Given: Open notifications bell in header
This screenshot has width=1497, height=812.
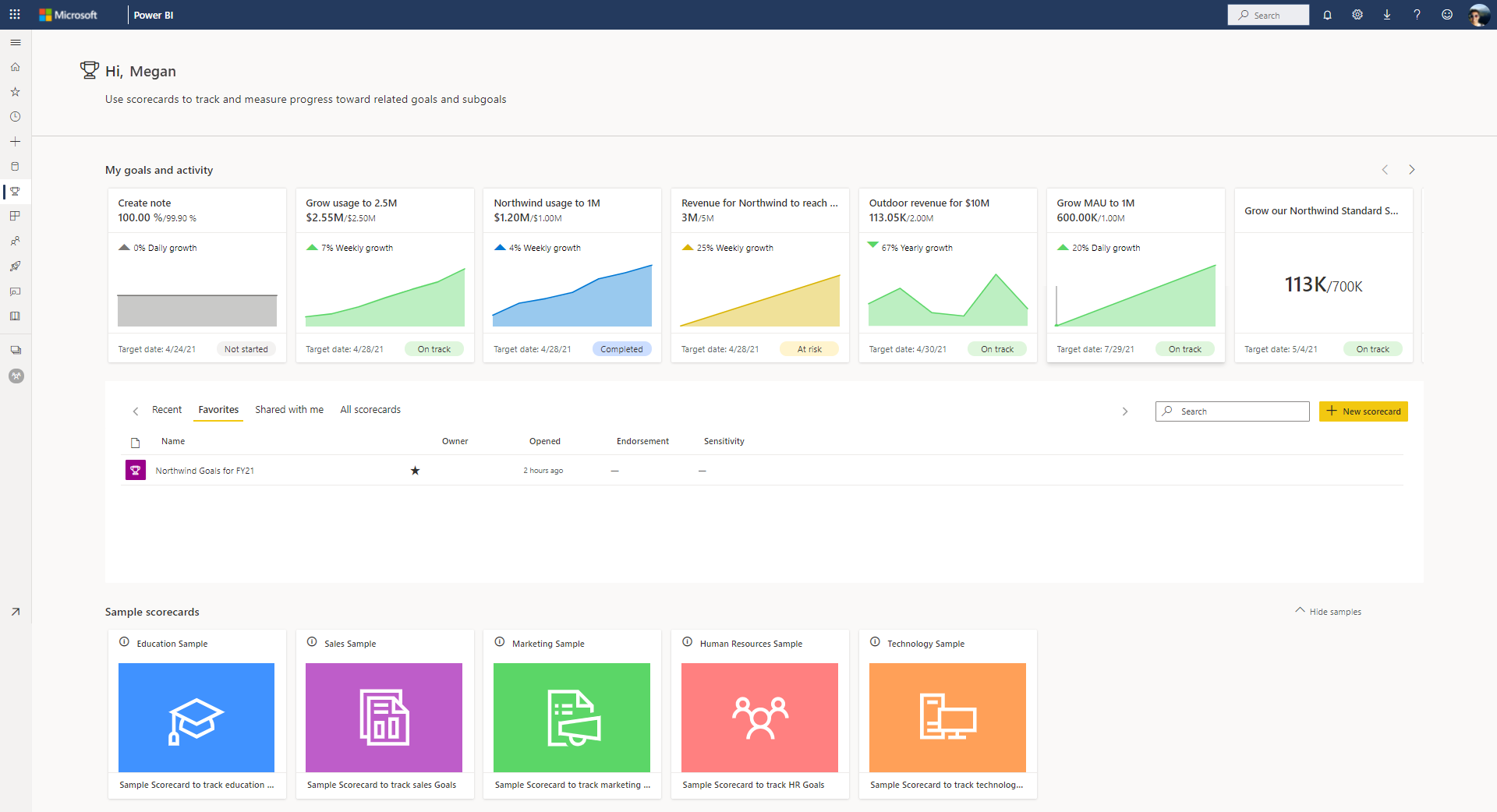Looking at the screenshot, I should (x=1327, y=15).
